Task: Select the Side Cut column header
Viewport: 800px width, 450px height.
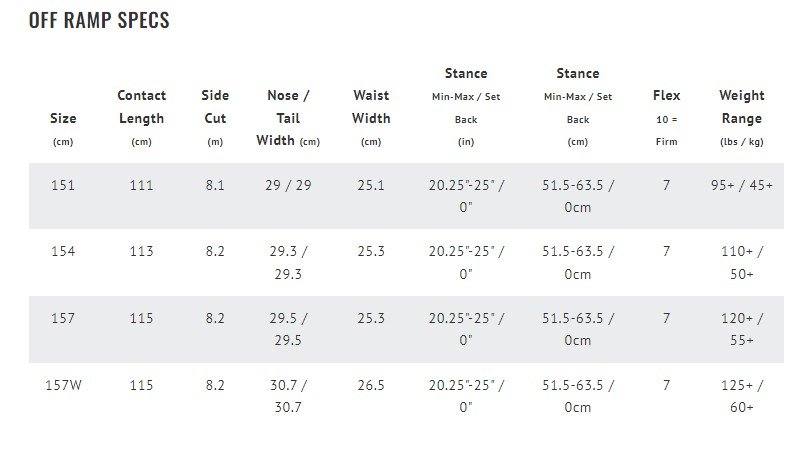Action: 215,107
